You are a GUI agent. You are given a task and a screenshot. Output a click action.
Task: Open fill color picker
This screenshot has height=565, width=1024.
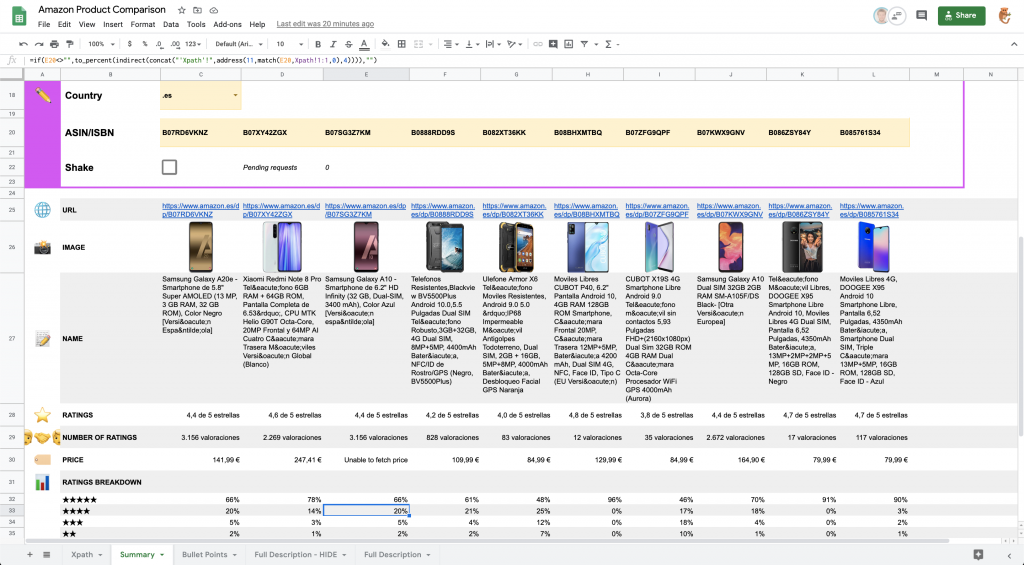click(385, 44)
